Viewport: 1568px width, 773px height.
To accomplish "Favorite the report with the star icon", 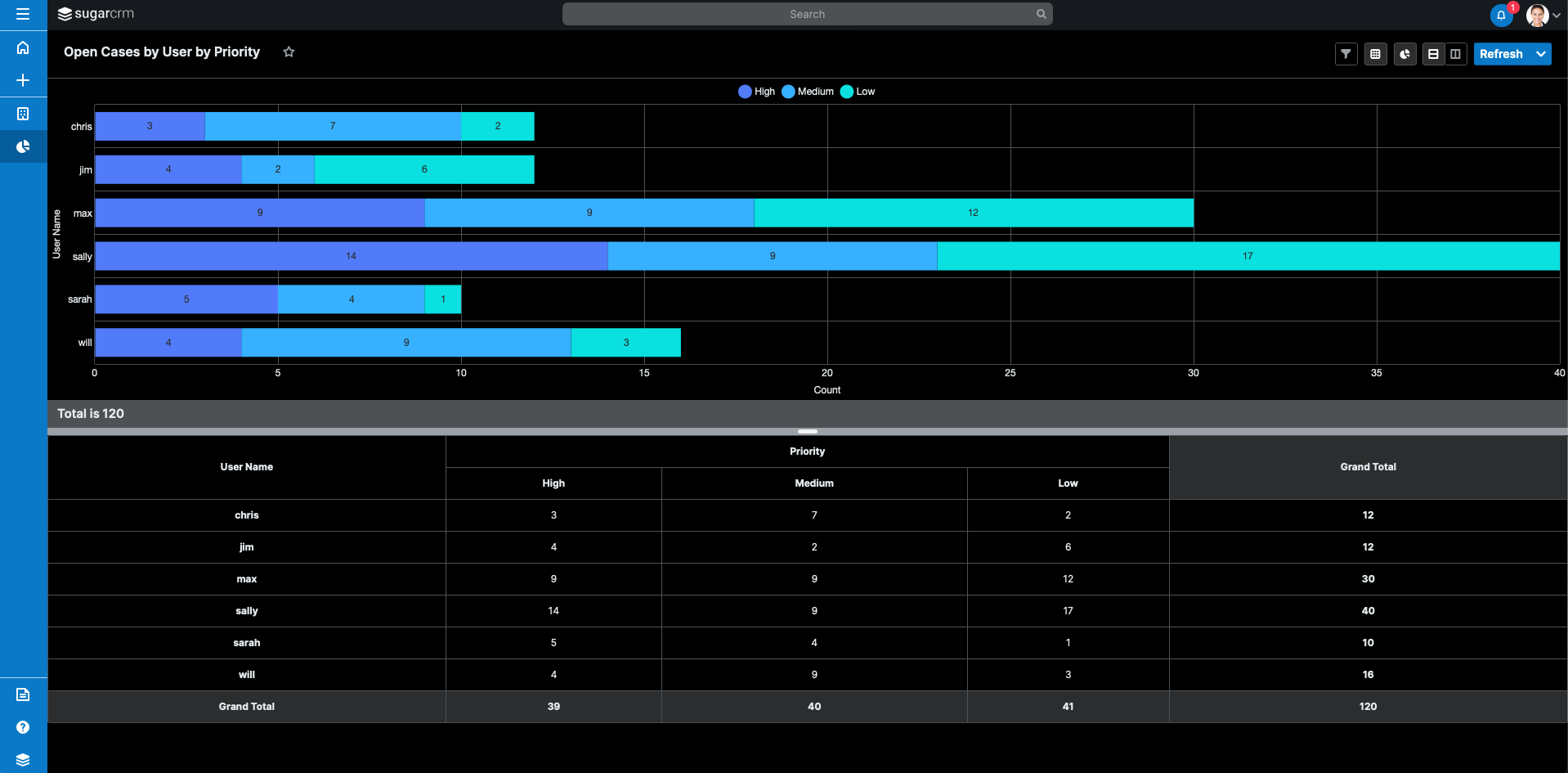I will tap(289, 52).
